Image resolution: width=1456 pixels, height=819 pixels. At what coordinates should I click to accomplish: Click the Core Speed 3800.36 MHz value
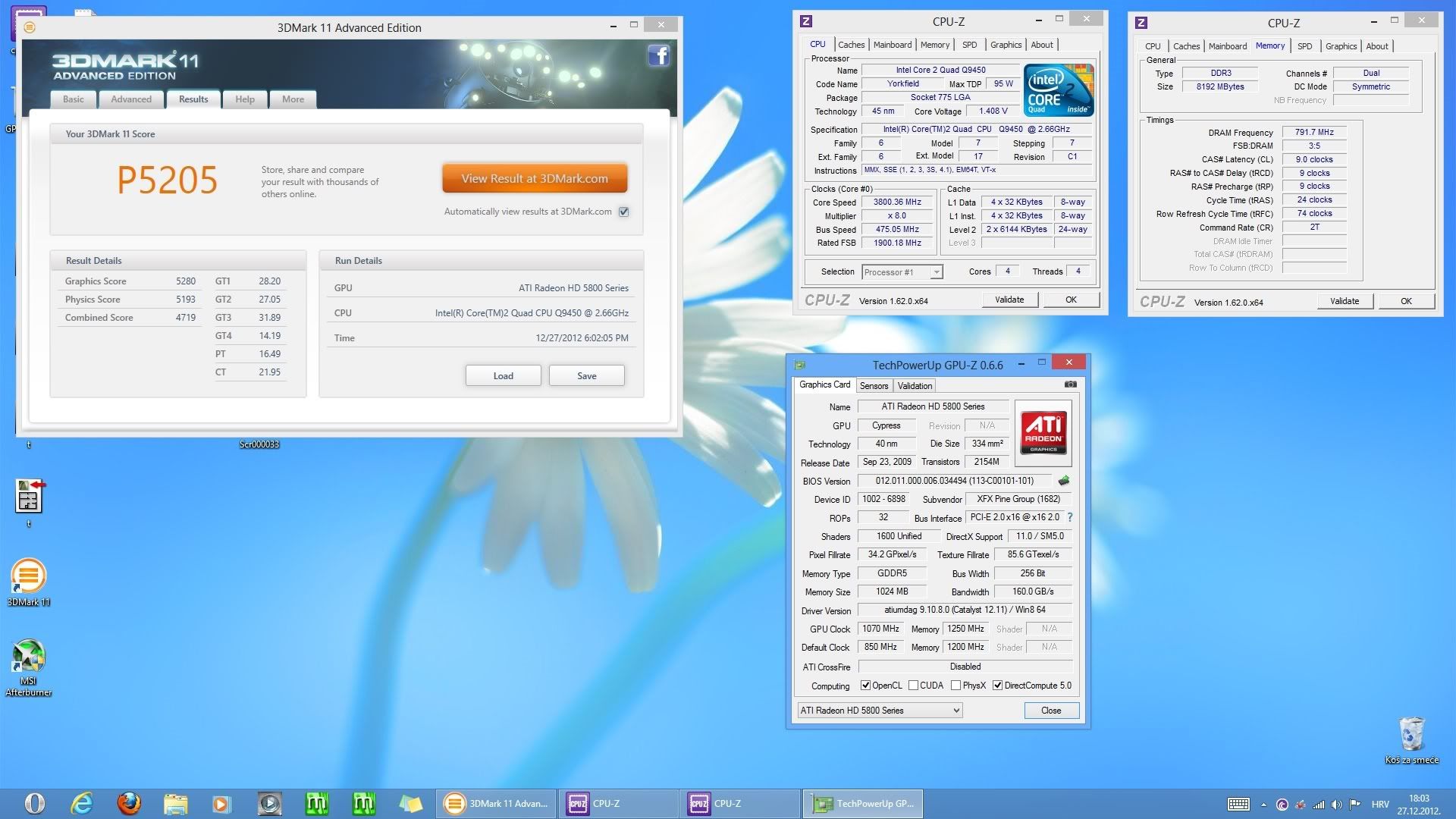pos(897,202)
